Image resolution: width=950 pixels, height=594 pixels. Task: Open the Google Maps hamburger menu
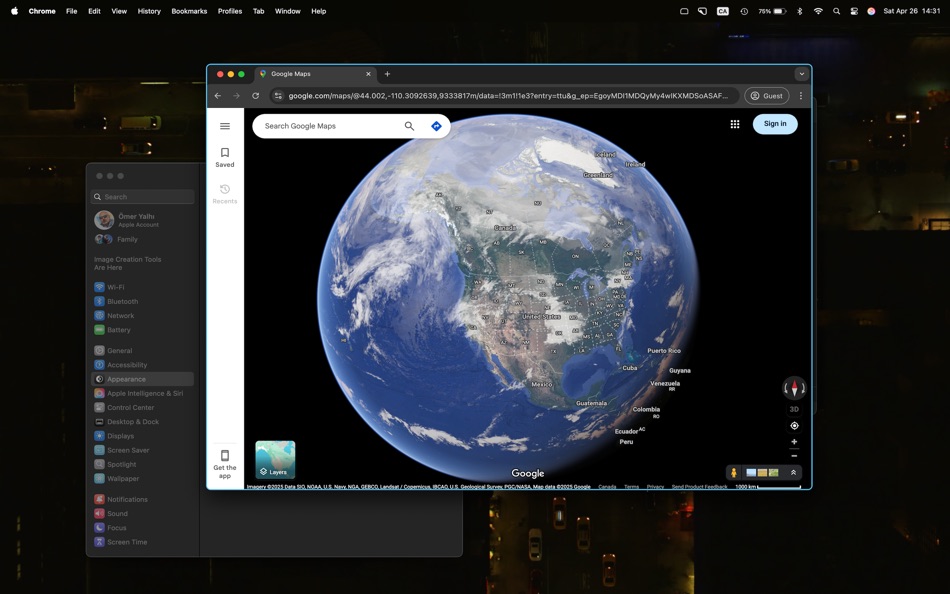point(225,126)
